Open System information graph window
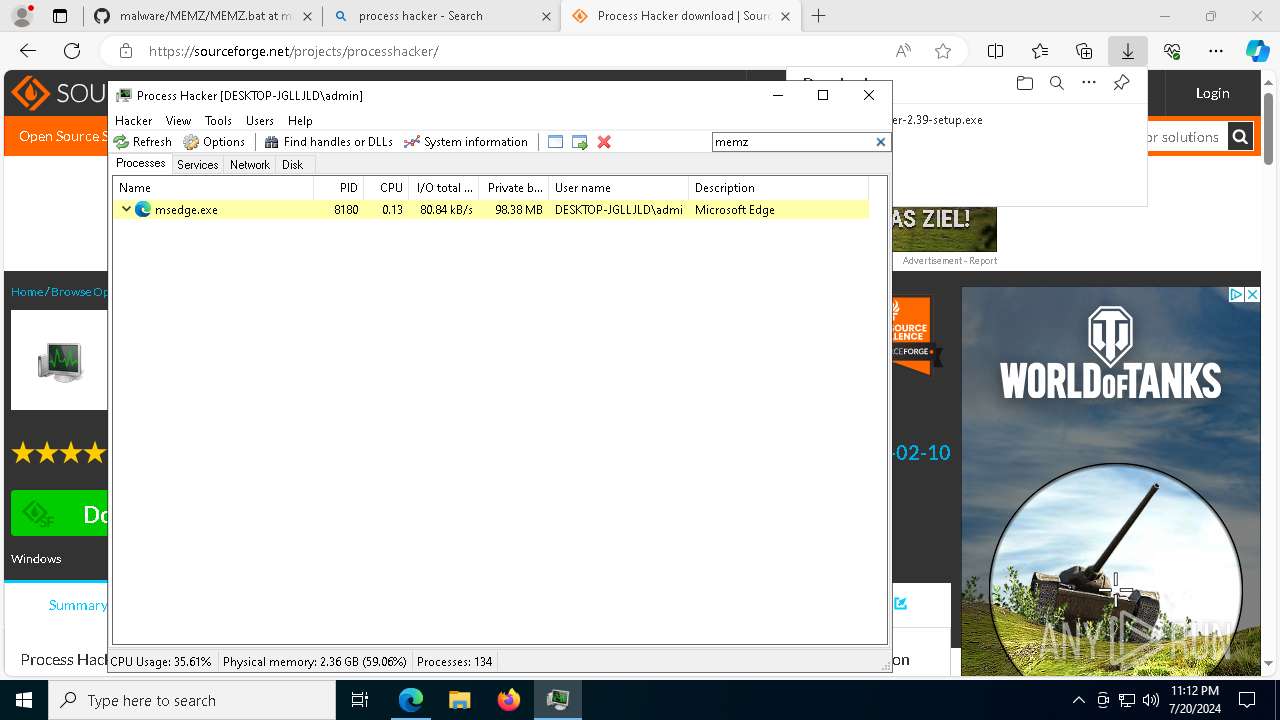 (x=465, y=142)
